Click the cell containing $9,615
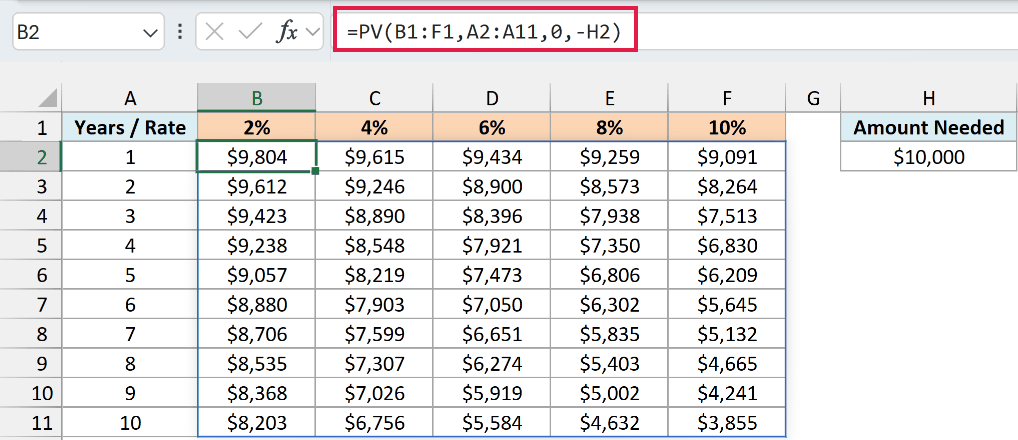 tap(375, 157)
